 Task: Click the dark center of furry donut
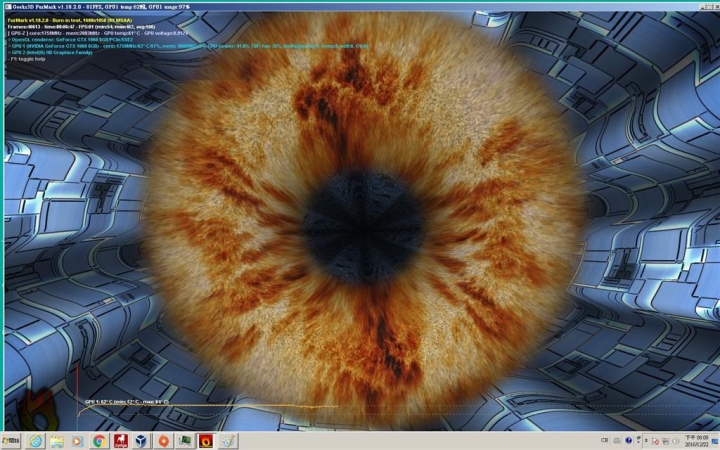[364, 227]
